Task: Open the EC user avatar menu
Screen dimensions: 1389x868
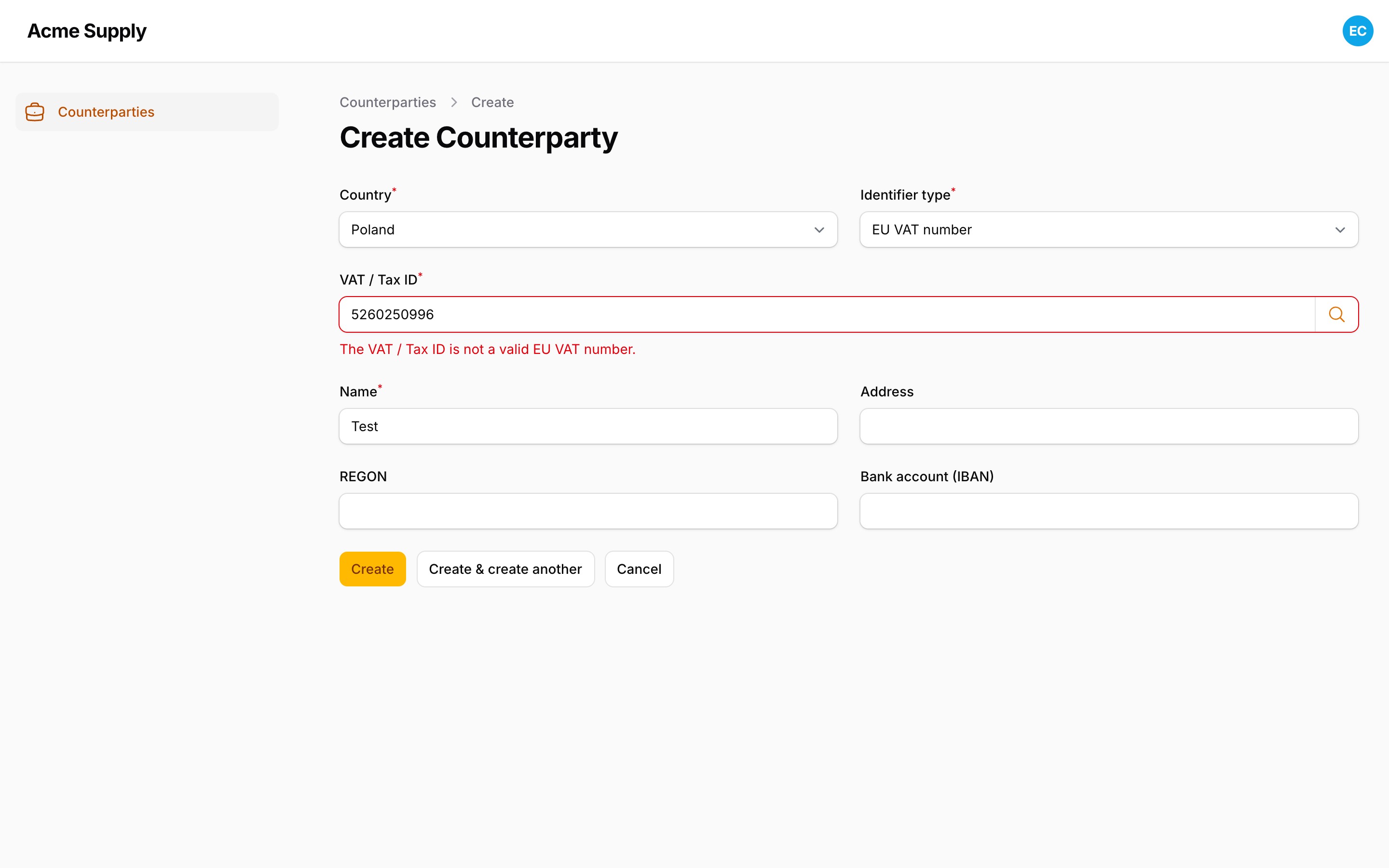Action: [1358, 31]
